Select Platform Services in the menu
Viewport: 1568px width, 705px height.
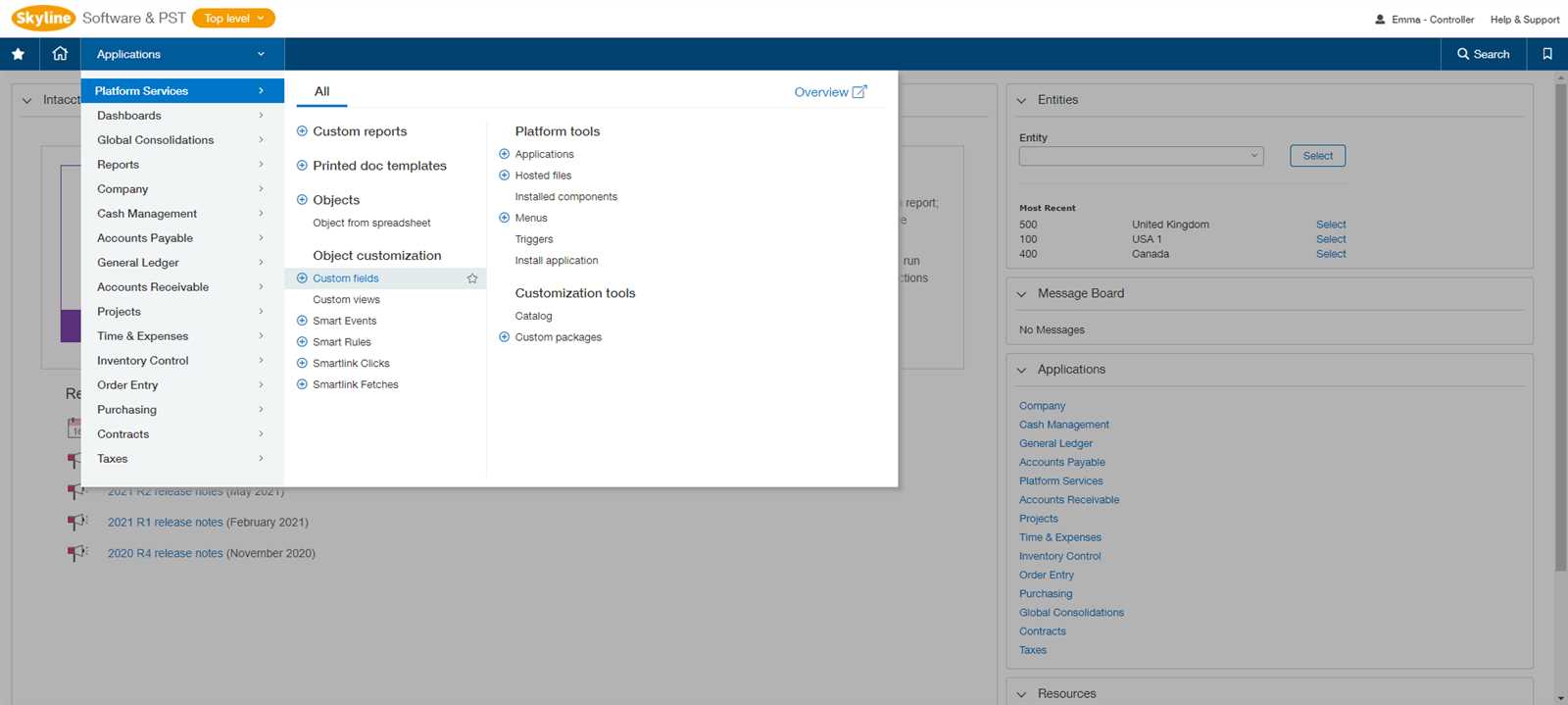[x=182, y=91]
